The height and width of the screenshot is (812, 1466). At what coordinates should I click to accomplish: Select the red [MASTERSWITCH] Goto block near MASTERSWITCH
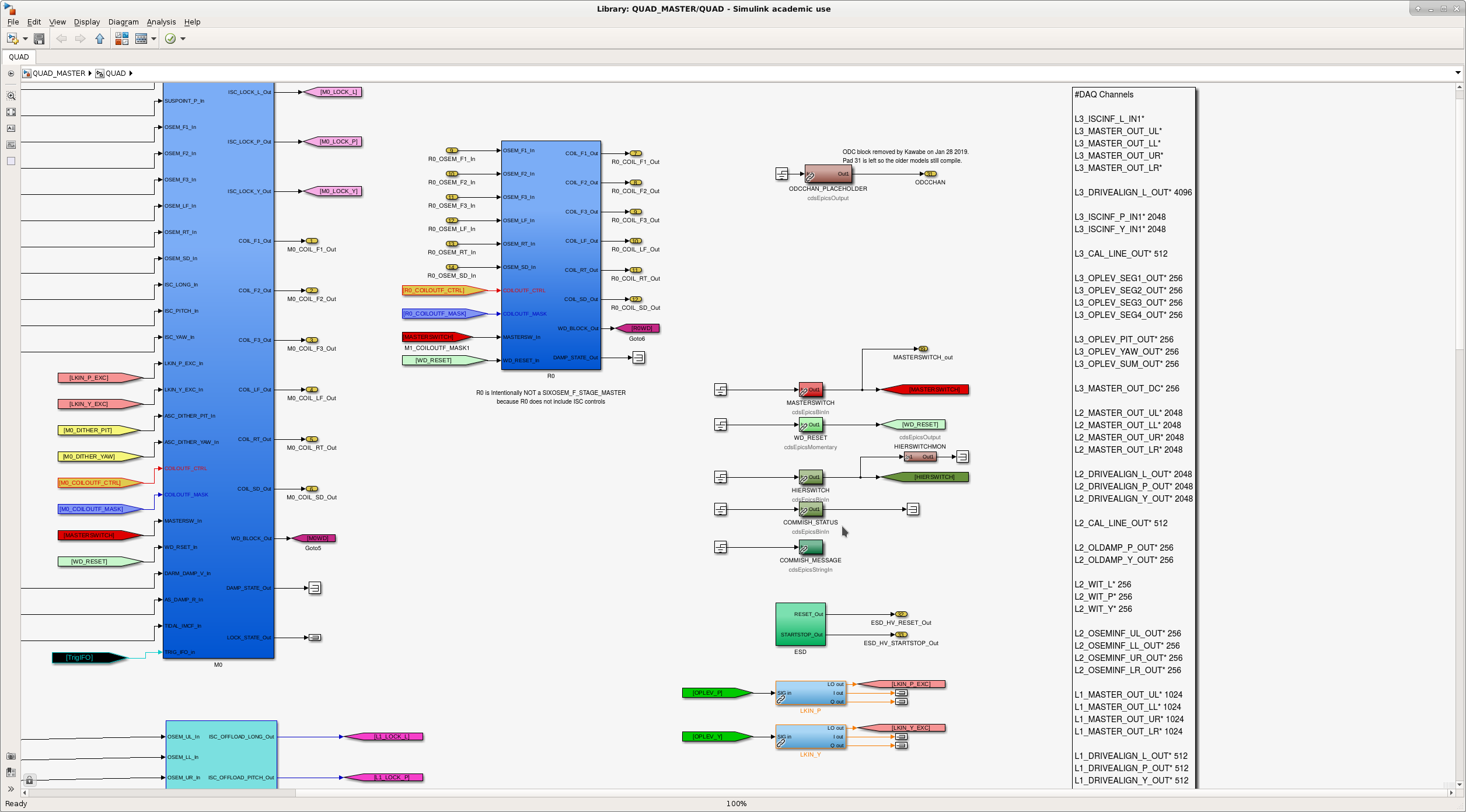pos(925,390)
